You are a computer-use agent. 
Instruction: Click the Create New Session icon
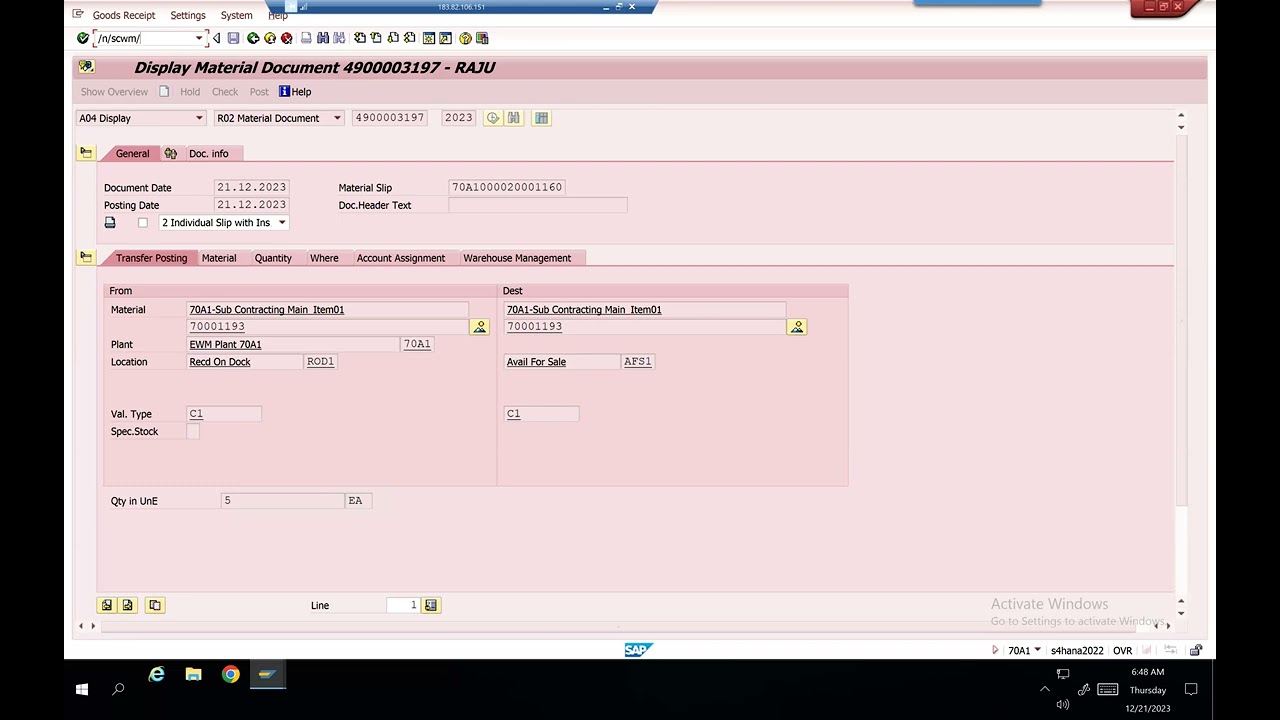pyautogui.click(x=429, y=38)
